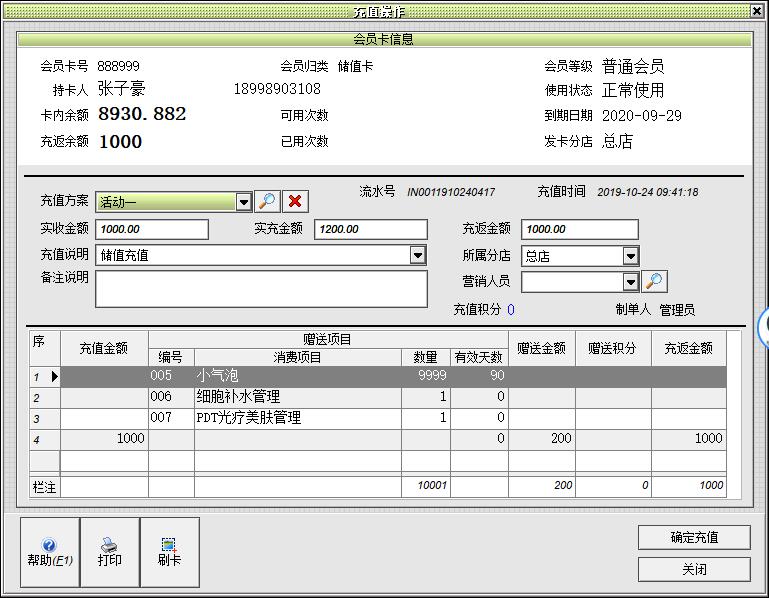Click serial number IN0011910240417

(451, 192)
